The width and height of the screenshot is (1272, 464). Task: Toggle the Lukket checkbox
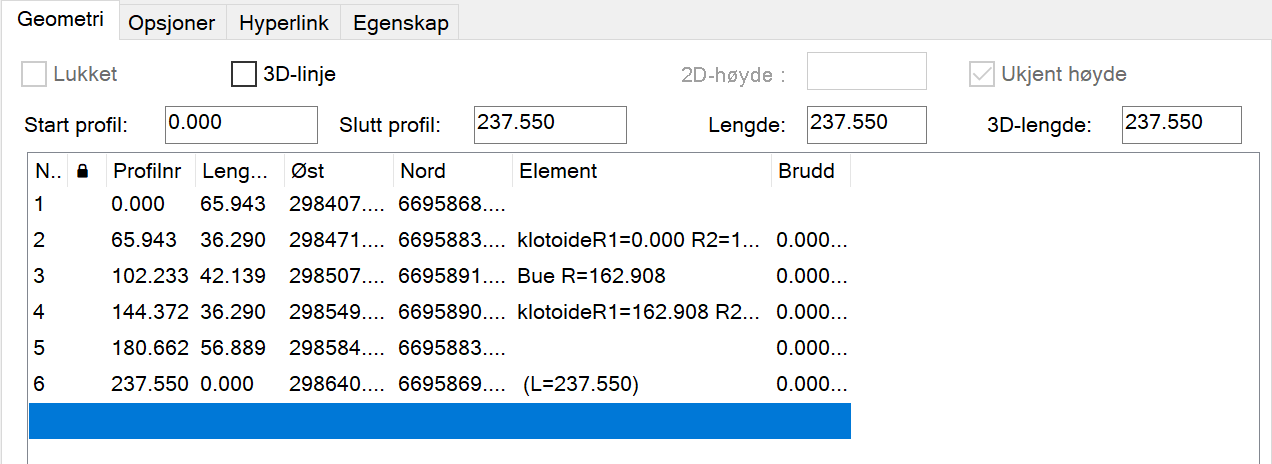tap(35, 74)
